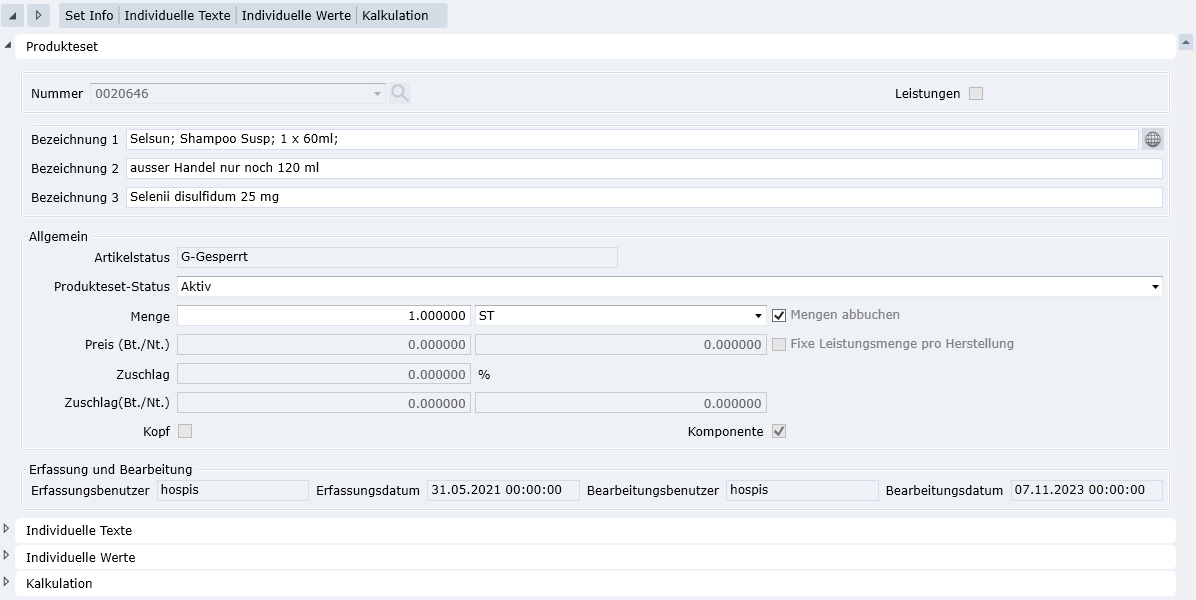
Task: Collapse the Produkteset section
Action: tap(9, 46)
